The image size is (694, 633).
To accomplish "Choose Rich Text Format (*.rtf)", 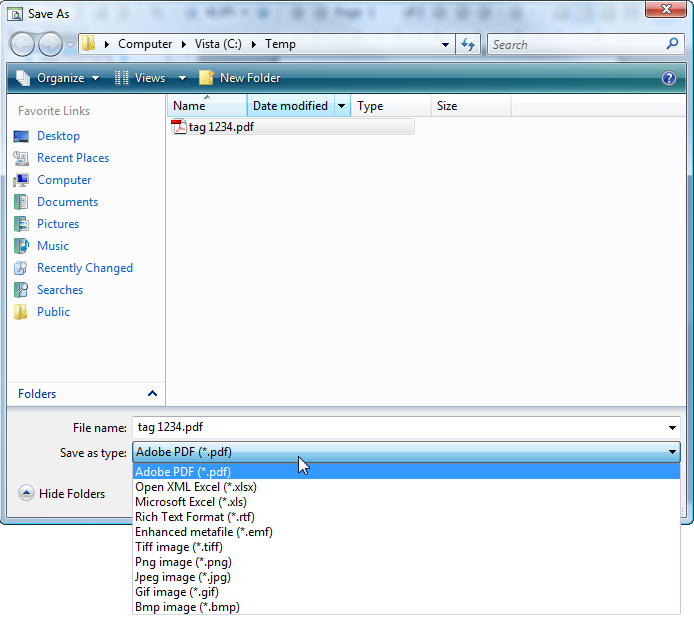I will pyautogui.click(x=406, y=517).
